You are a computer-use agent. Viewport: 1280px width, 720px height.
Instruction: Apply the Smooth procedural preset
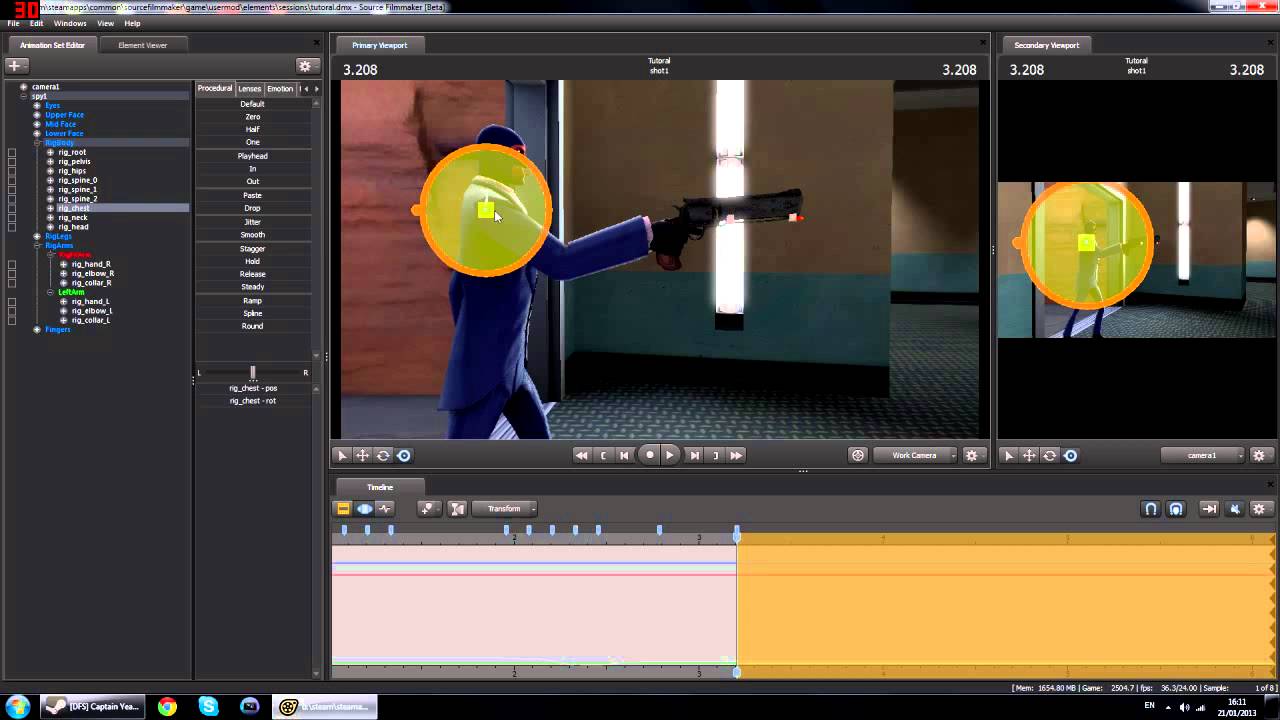[253, 235]
